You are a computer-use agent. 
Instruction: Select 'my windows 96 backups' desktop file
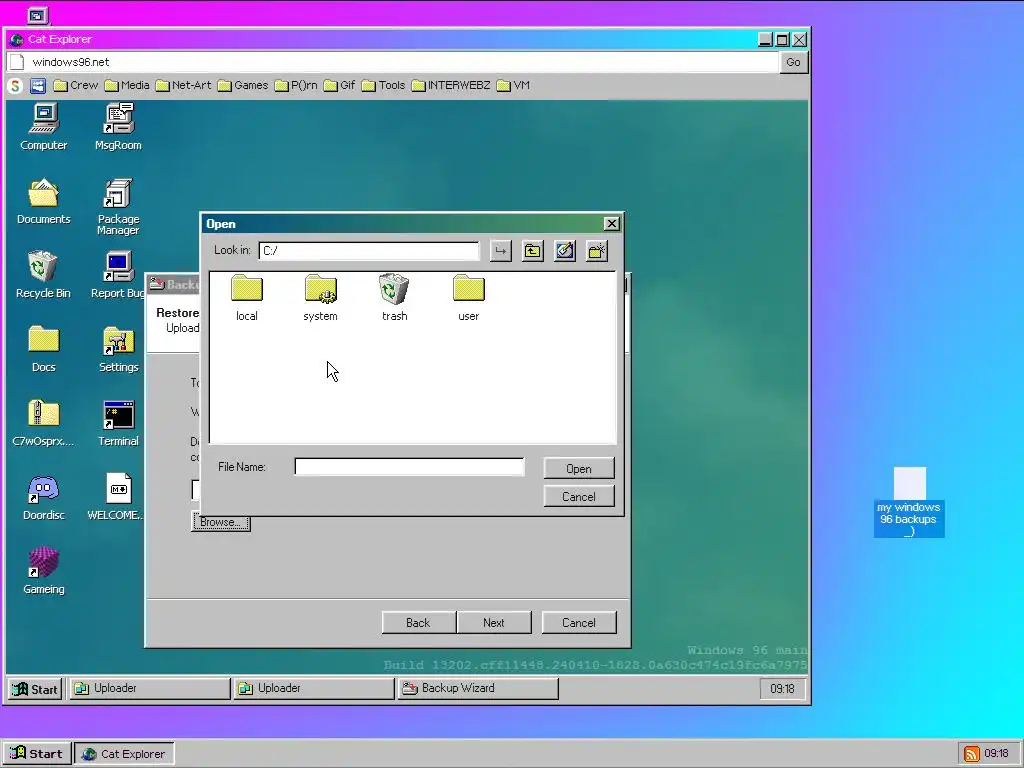(x=909, y=502)
